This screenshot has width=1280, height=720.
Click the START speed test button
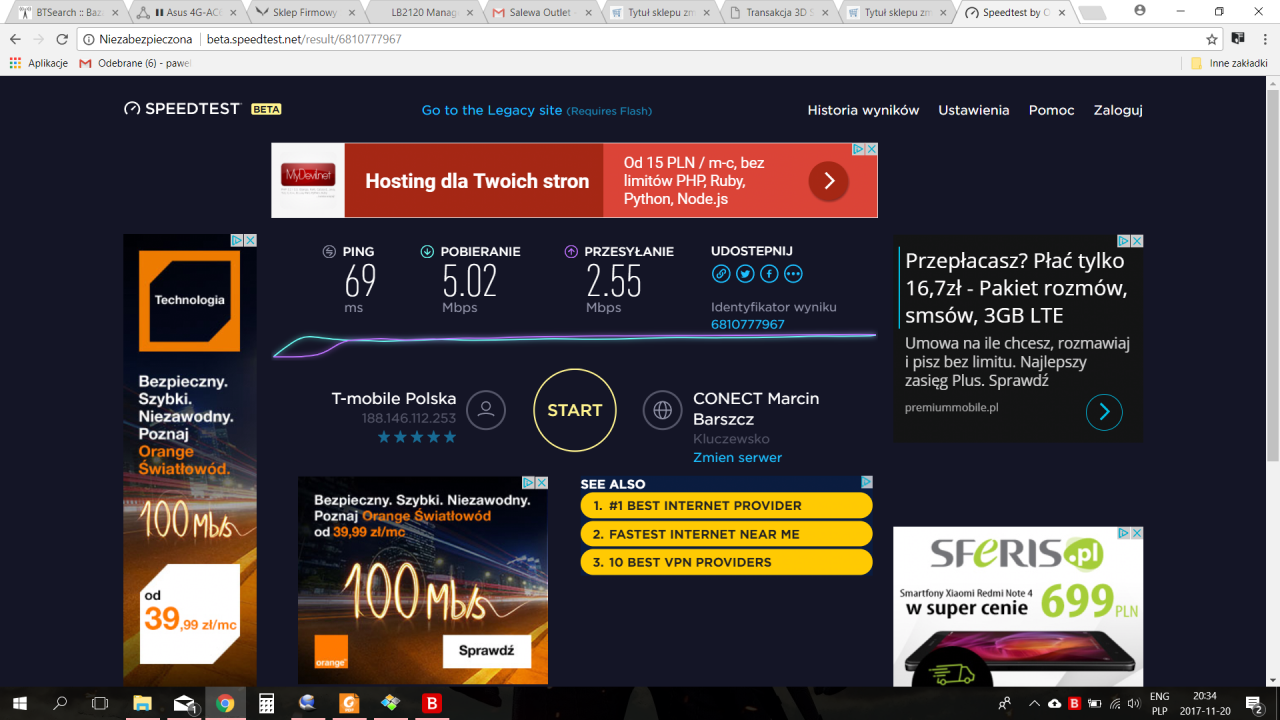pyautogui.click(x=575, y=410)
